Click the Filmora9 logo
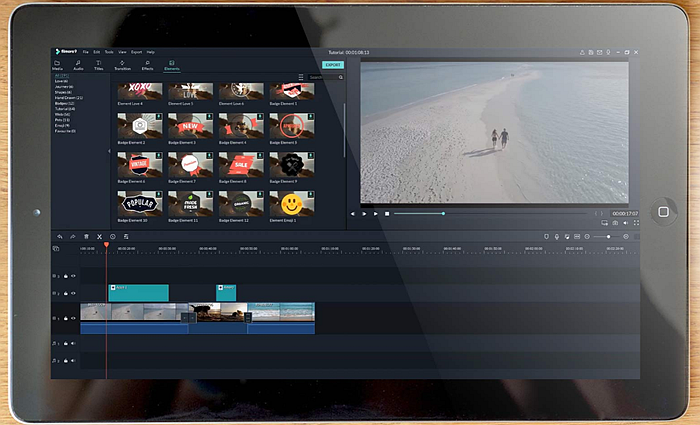Image resolution: width=700 pixels, height=425 pixels. [66, 52]
